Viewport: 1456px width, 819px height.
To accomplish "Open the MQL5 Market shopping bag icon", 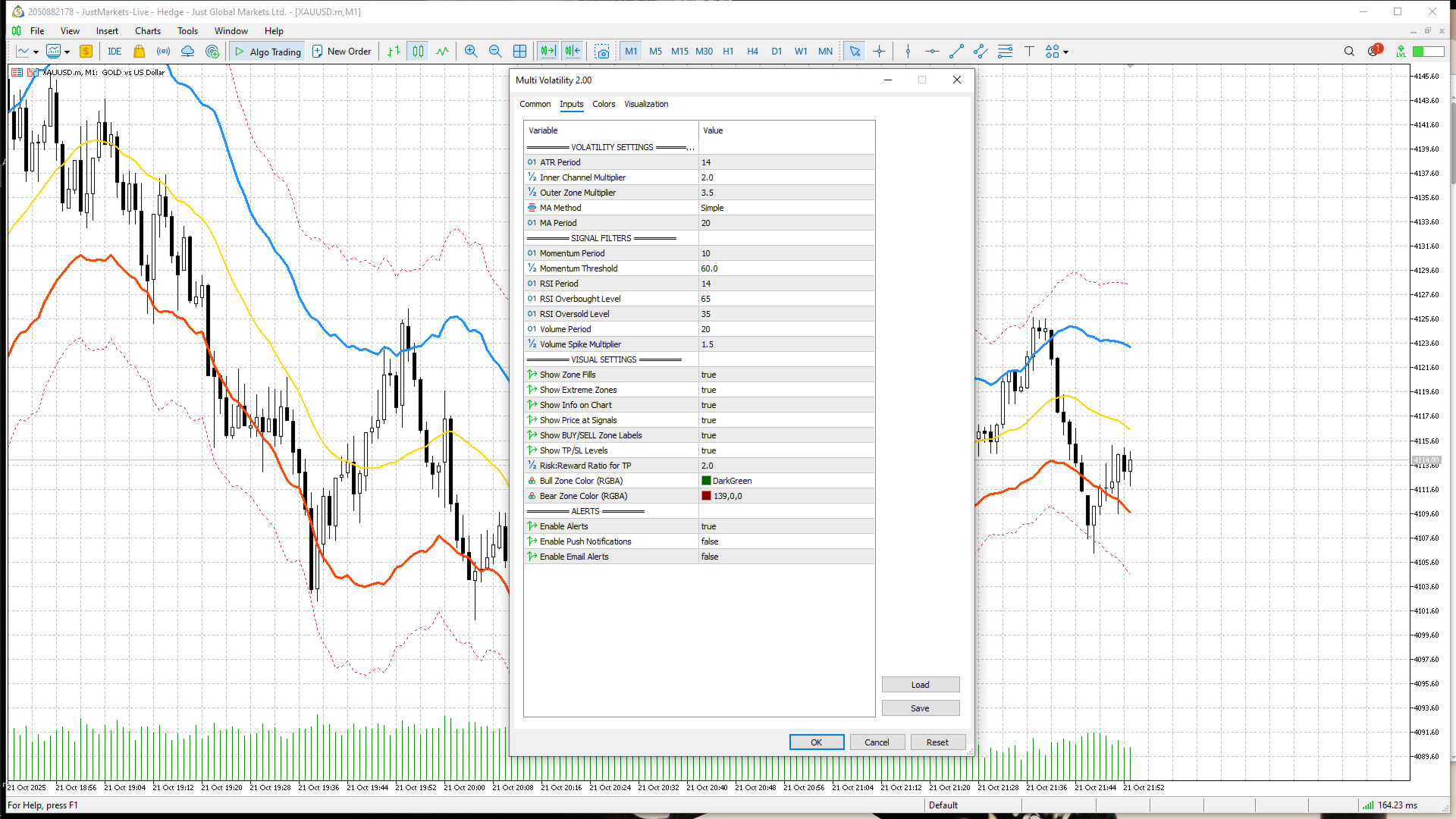I will [139, 52].
